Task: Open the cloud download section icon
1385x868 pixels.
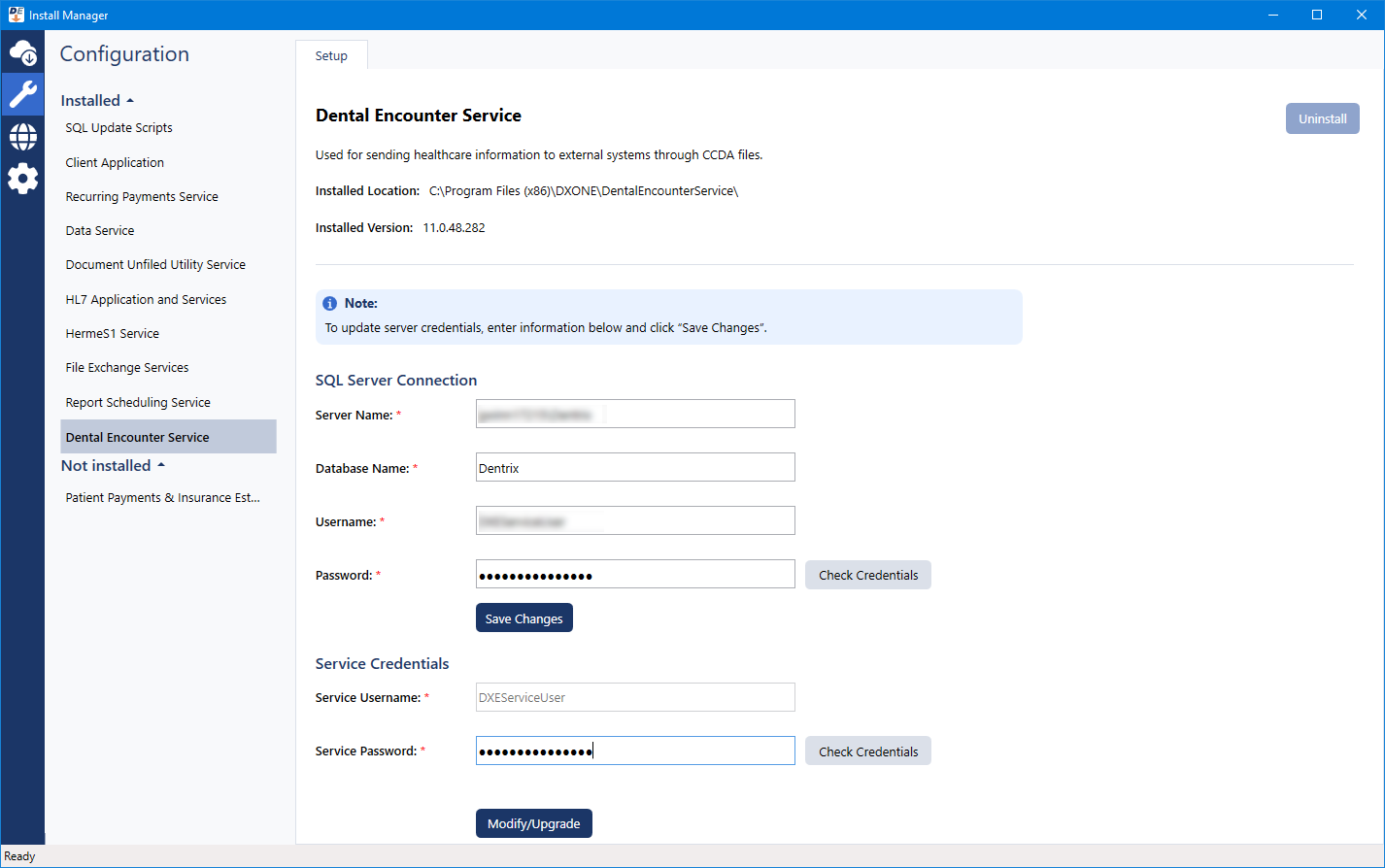Action: pos(22,52)
